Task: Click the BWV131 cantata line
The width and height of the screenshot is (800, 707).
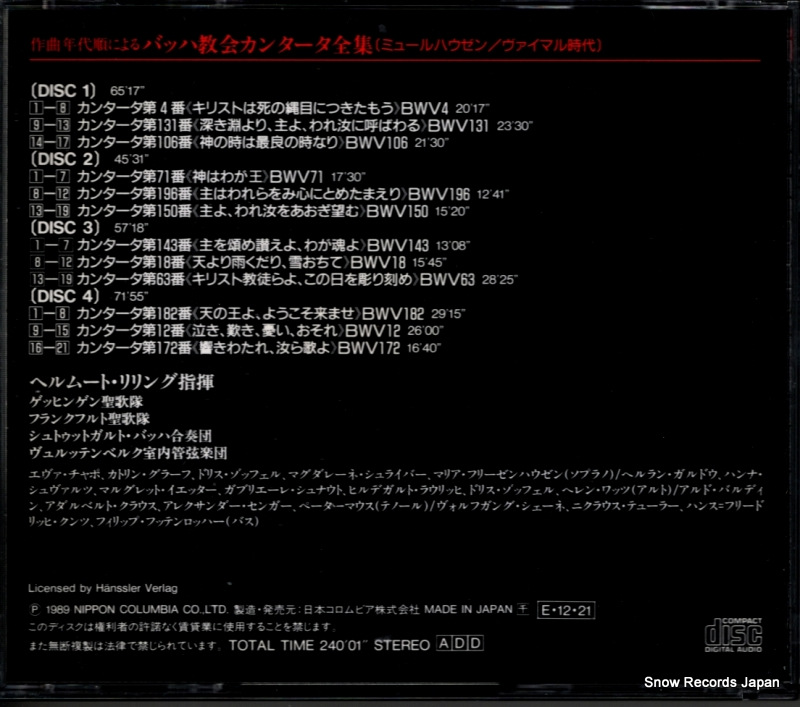Action: tap(281, 125)
